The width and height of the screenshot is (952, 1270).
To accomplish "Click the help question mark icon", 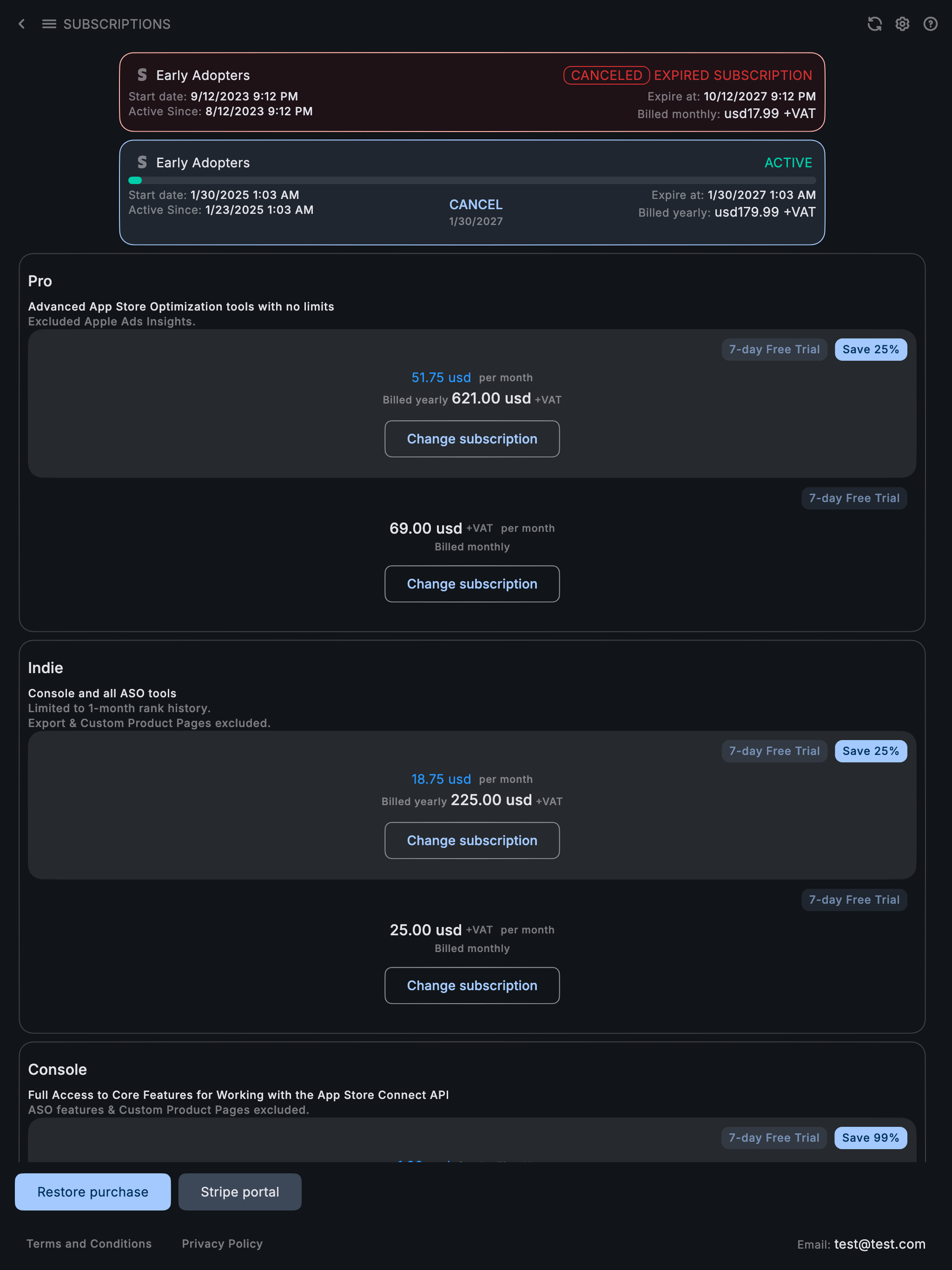I will coord(930,24).
